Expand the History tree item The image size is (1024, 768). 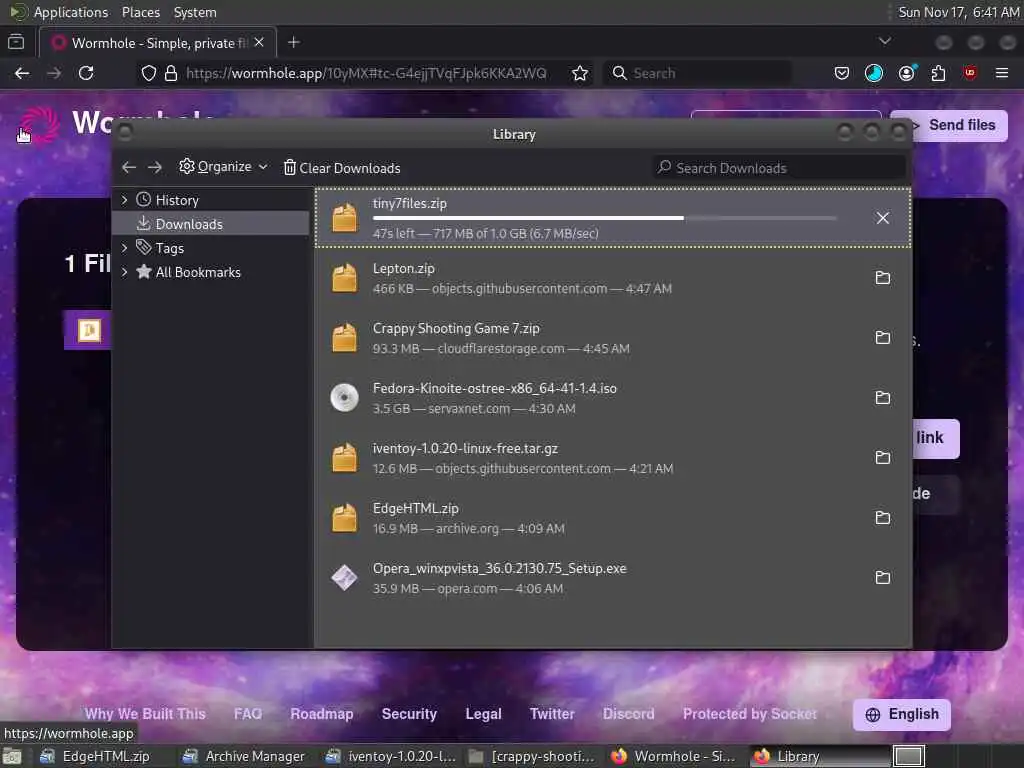pyautogui.click(x=124, y=200)
